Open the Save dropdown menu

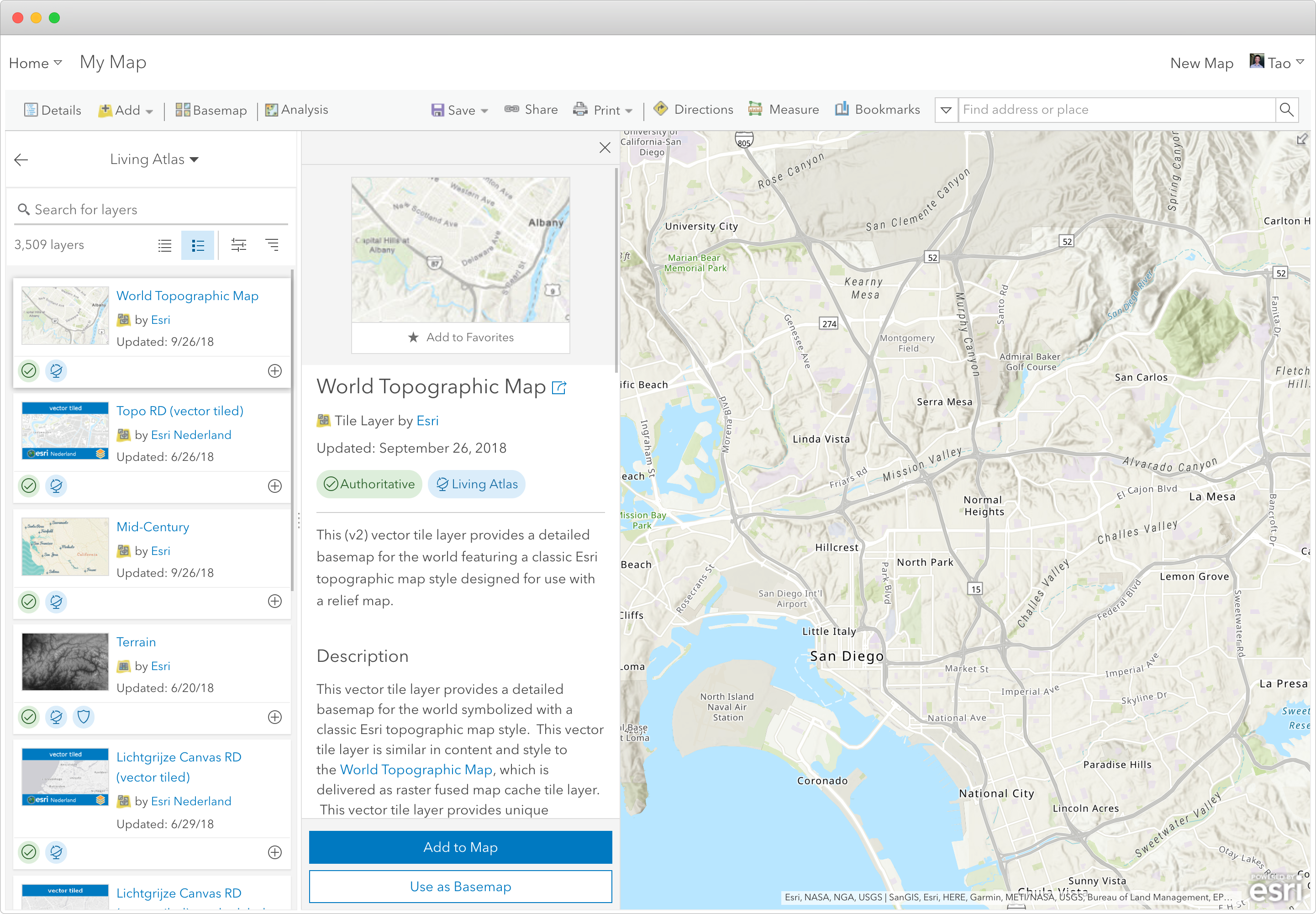[x=460, y=110]
